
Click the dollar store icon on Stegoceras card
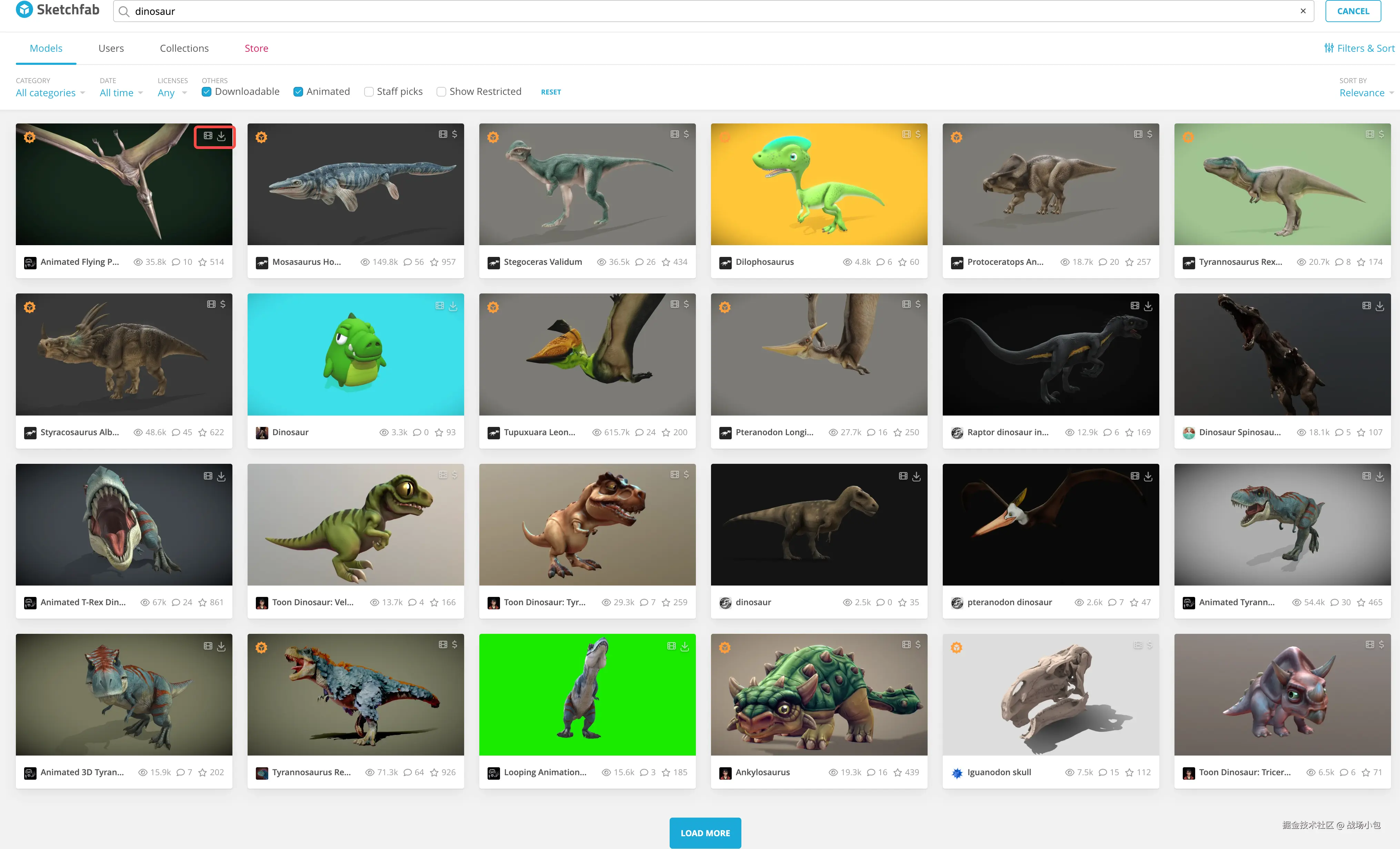(x=686, y=134)
